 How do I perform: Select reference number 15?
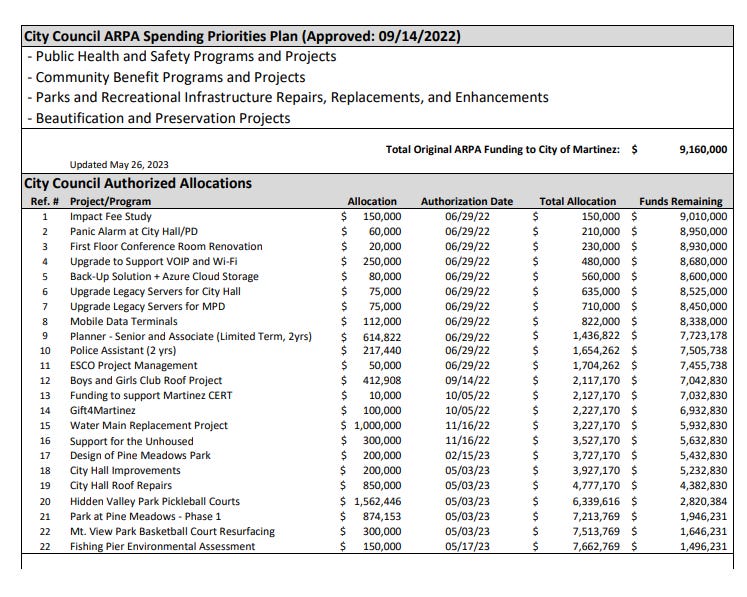(45, 426)
